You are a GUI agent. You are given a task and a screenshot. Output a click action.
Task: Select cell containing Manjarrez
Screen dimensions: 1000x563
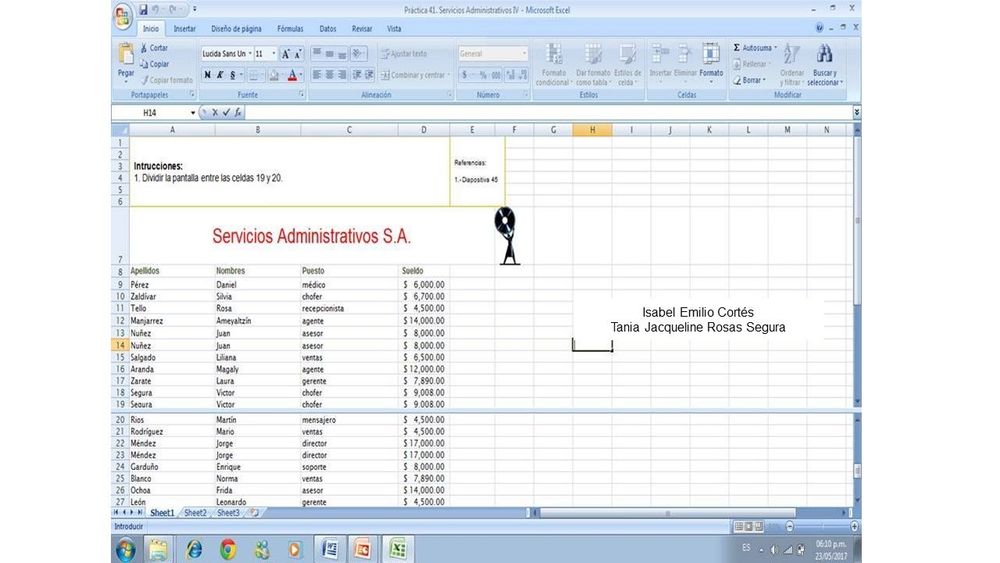click(150, 321)
